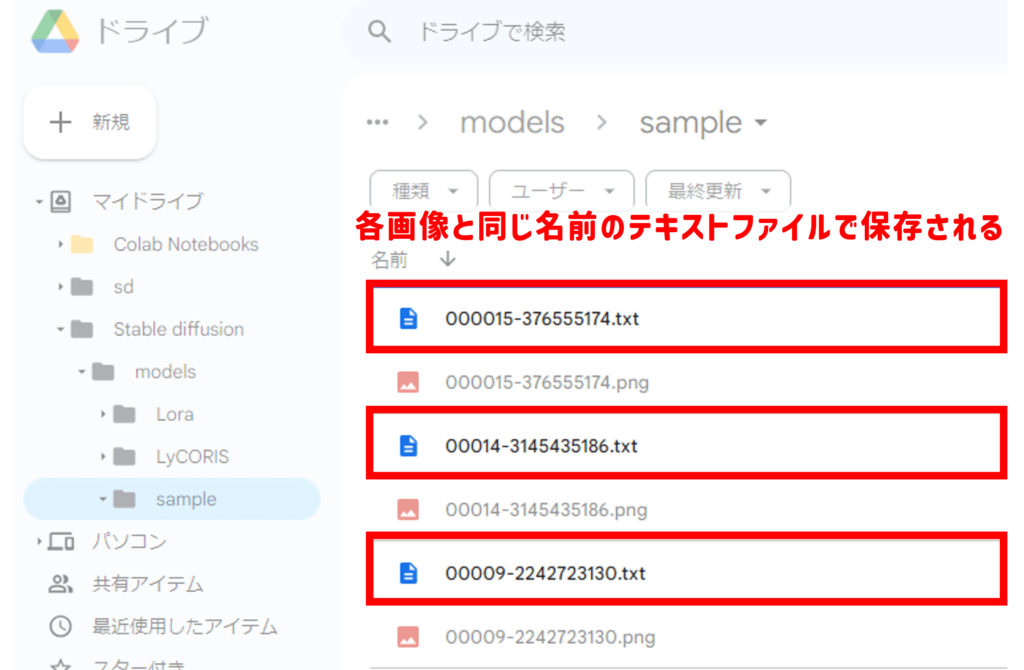Expand the Lora folder in tree
The height and width of the screenshot is (670, 1024).
pyautogui.click(x=103, y=414)
